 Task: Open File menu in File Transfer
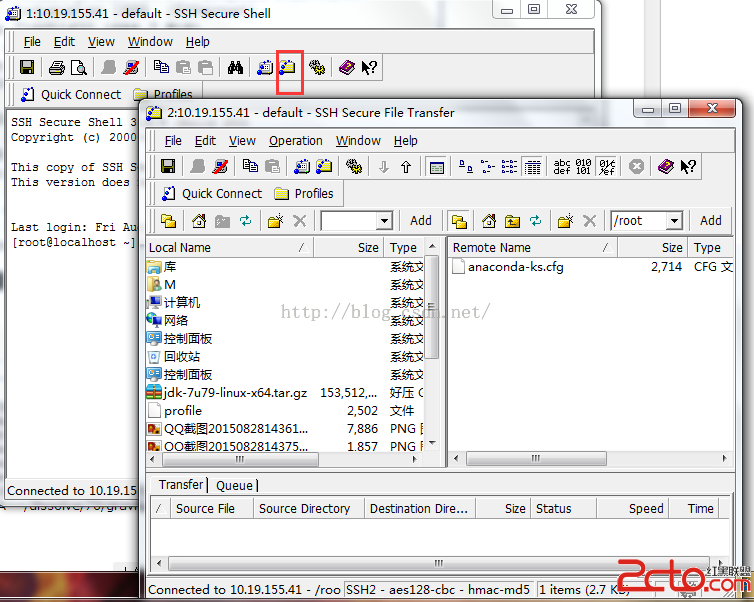(x=173, y=141)
